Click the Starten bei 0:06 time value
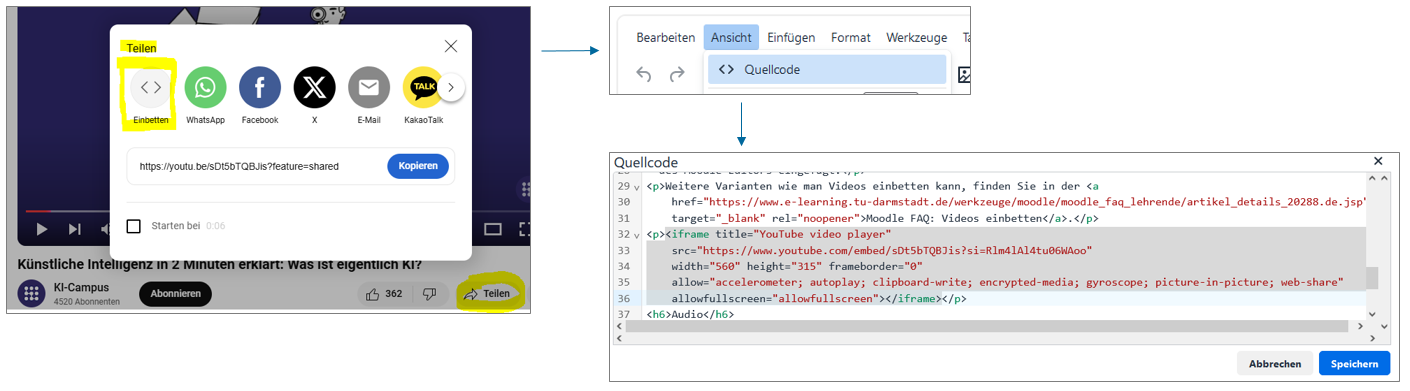The height and width of the screenshot is (391, 1410). [x=215, y=226]
